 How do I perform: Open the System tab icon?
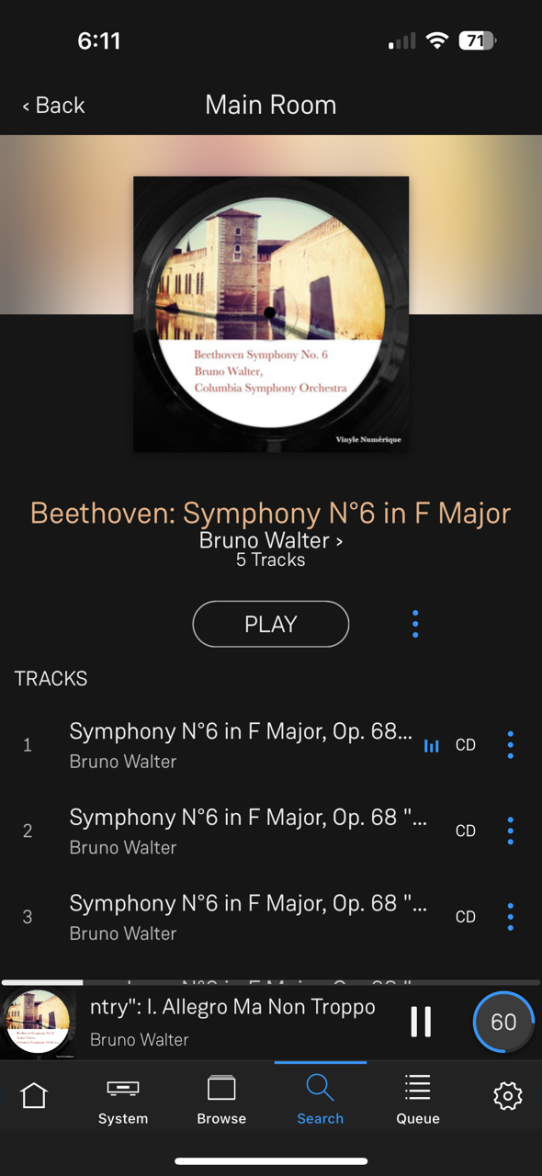(x=122, y=1088)
